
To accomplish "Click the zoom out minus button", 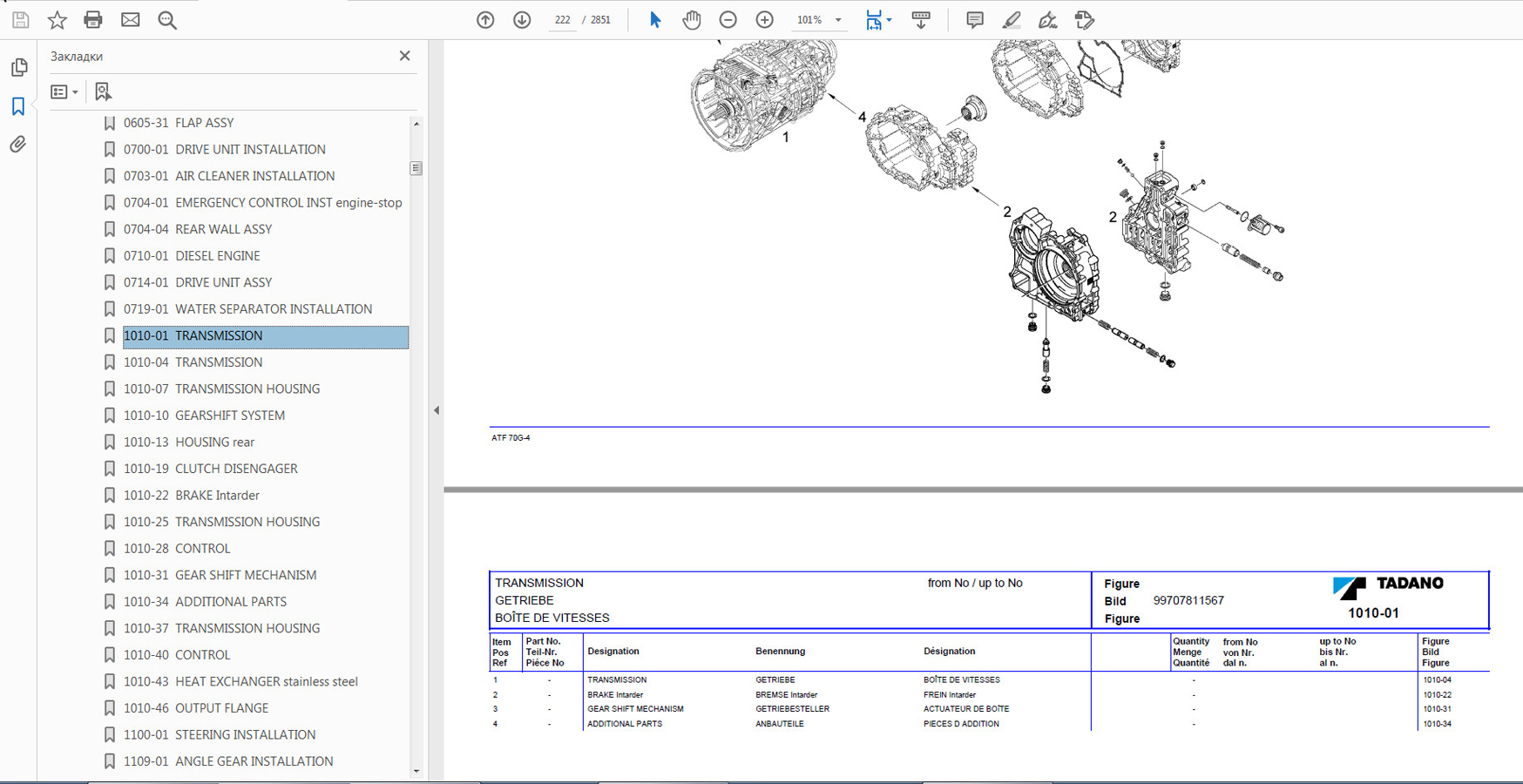I will click(728, 20).
